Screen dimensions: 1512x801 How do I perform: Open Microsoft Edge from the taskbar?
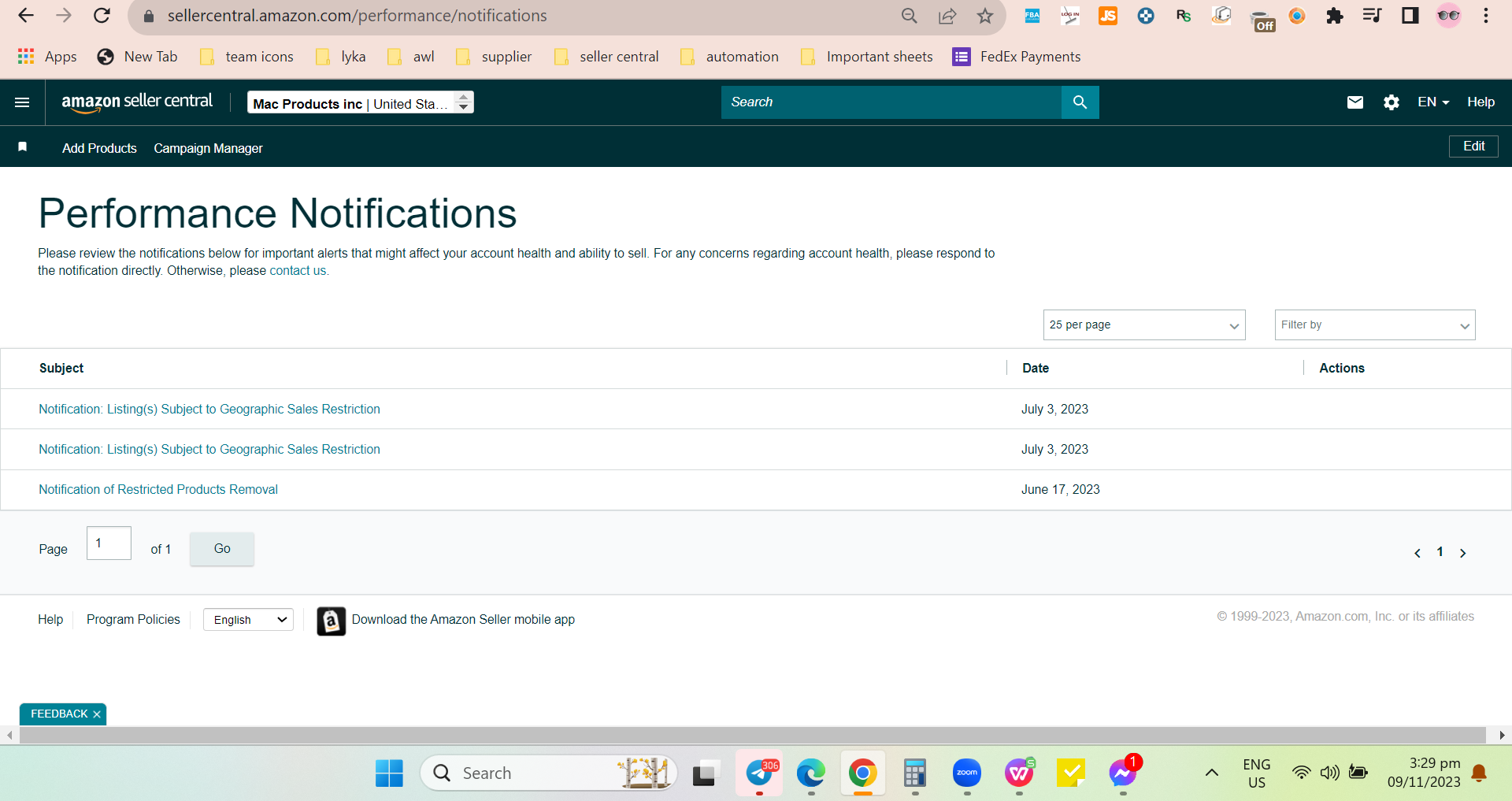click(810, 773)
